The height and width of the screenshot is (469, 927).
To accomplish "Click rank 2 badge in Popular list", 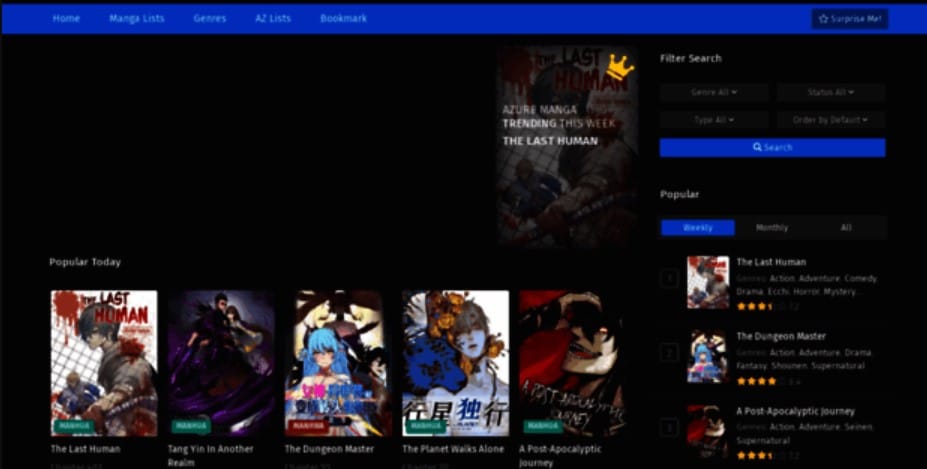I will 669,353.
